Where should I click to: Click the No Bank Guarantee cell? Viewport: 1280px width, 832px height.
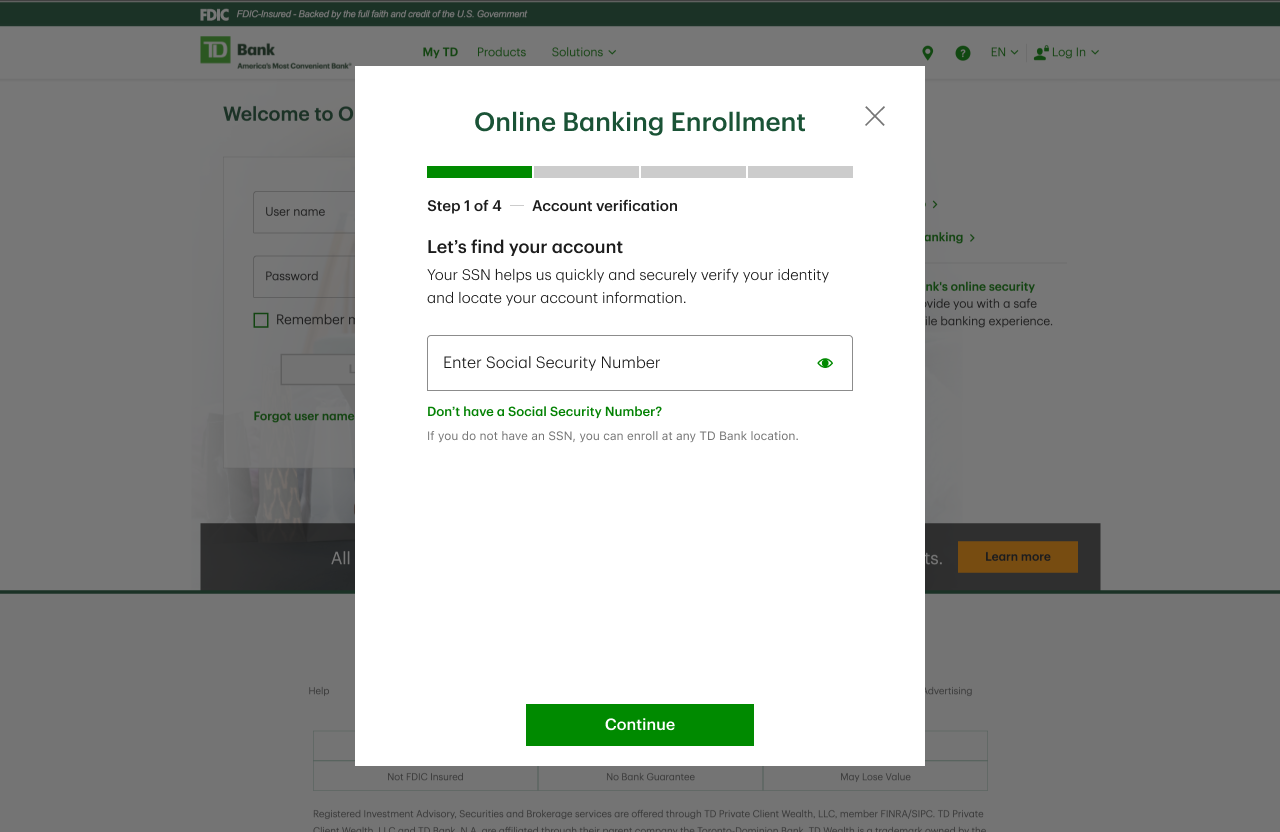(x=650, y=776)
